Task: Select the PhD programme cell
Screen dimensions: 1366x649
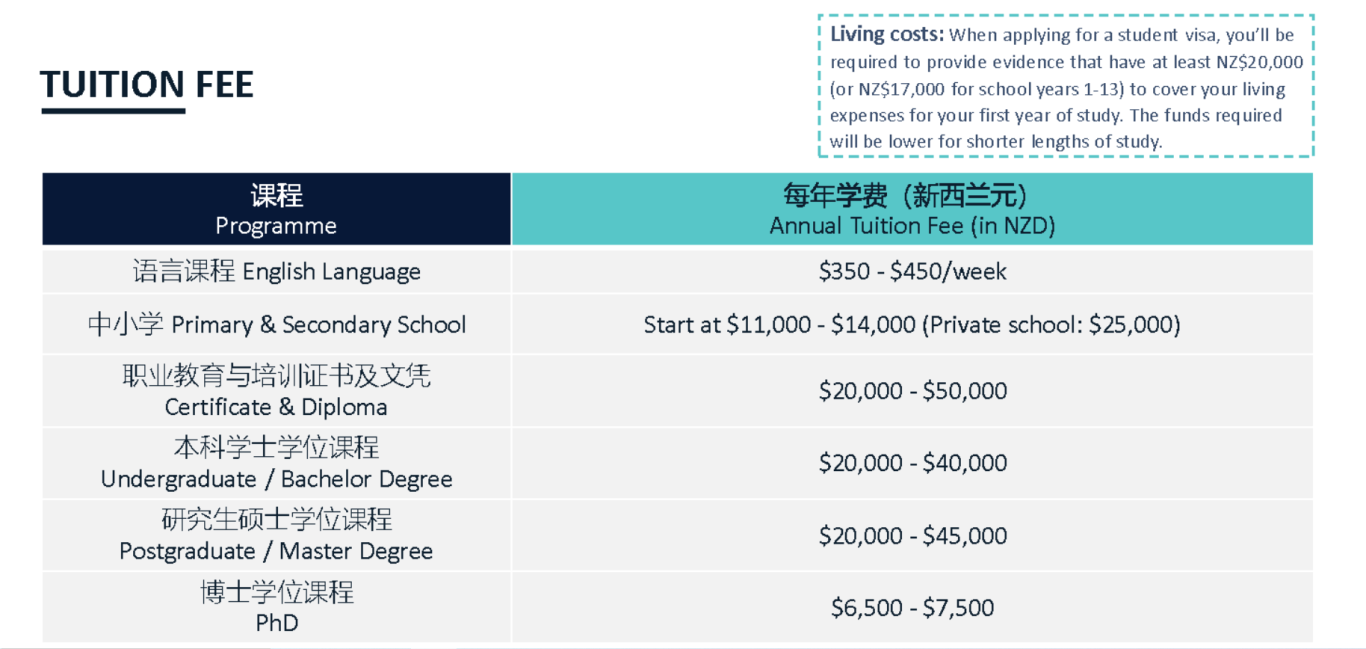Action: click(276, 607)
